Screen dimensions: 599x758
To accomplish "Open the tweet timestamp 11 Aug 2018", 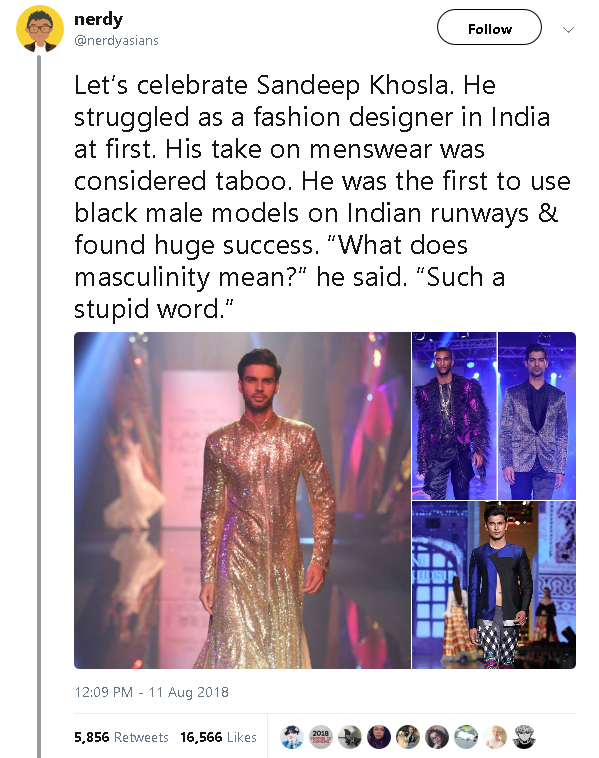I will (151, 692).
